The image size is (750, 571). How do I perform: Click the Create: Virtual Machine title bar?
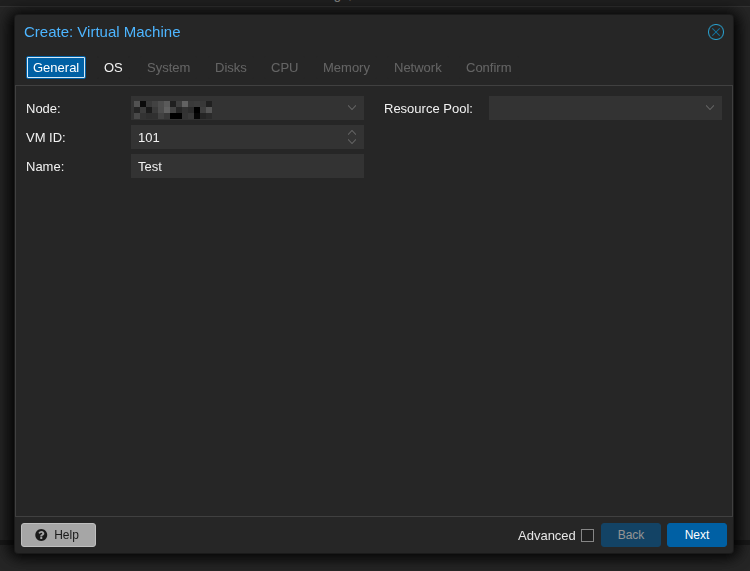[350, 32]
